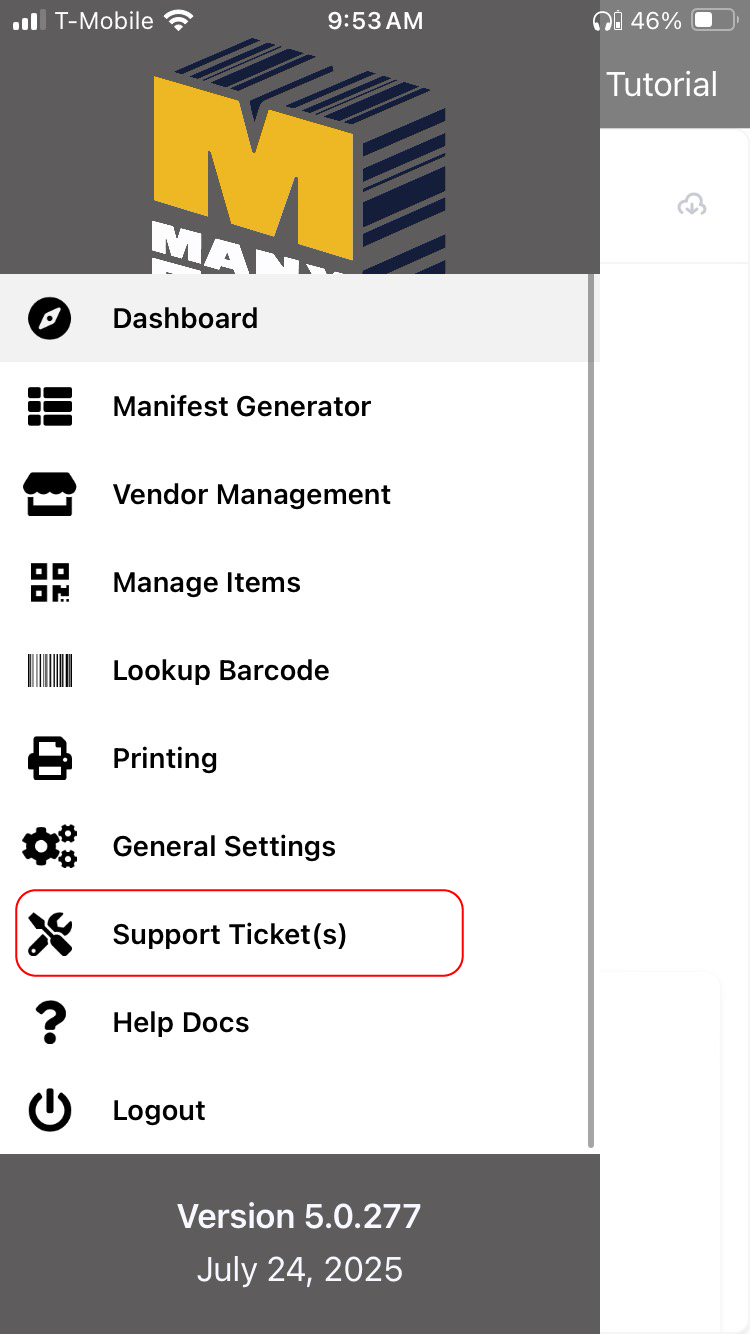The image size is (750, 1334).
Task: Tap the Vendor Management storefront icon
Action: click(50, 495)
